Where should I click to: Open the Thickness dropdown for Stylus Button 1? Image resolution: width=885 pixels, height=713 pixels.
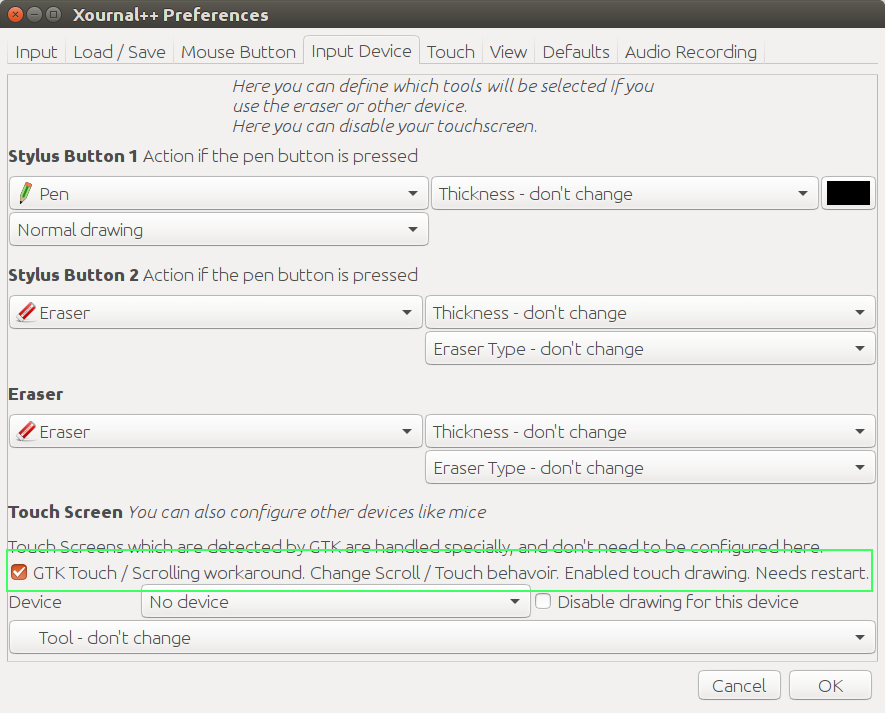point(624,193)
